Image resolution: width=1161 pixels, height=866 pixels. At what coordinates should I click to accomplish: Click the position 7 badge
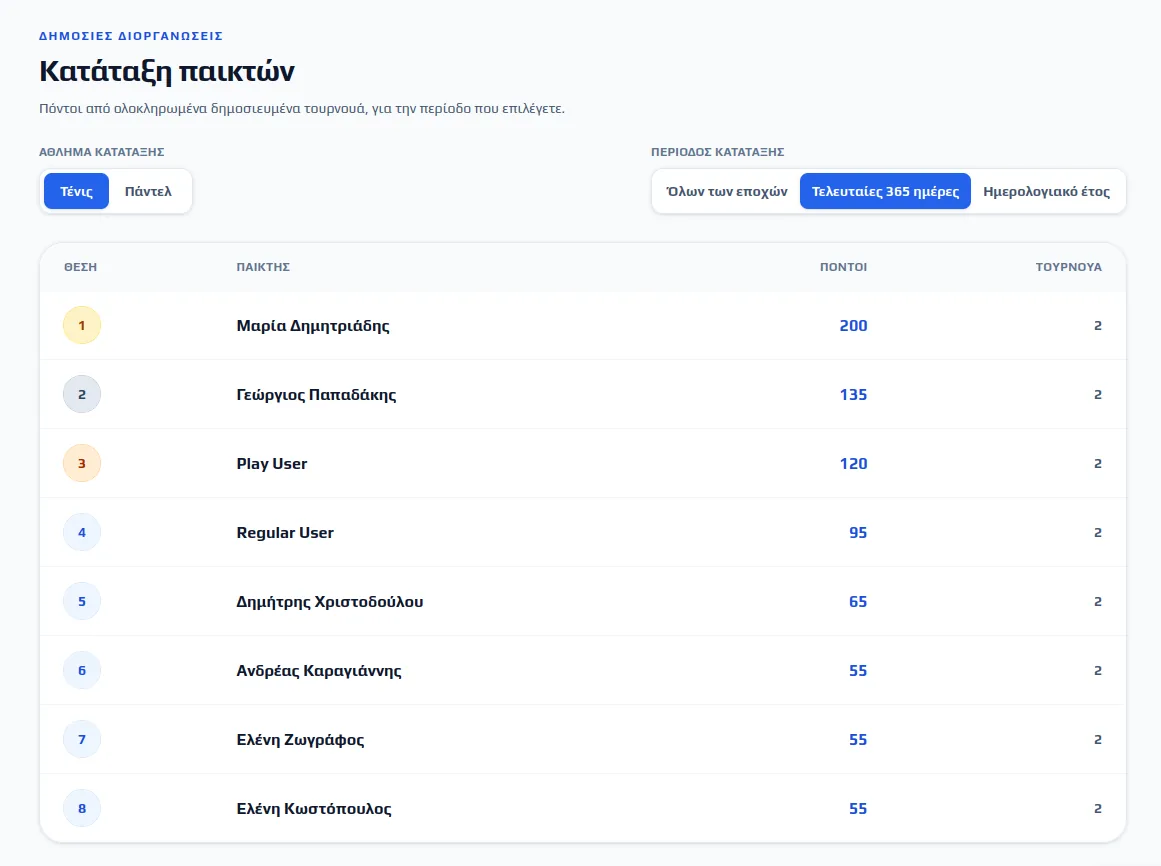tap(82, 739)
